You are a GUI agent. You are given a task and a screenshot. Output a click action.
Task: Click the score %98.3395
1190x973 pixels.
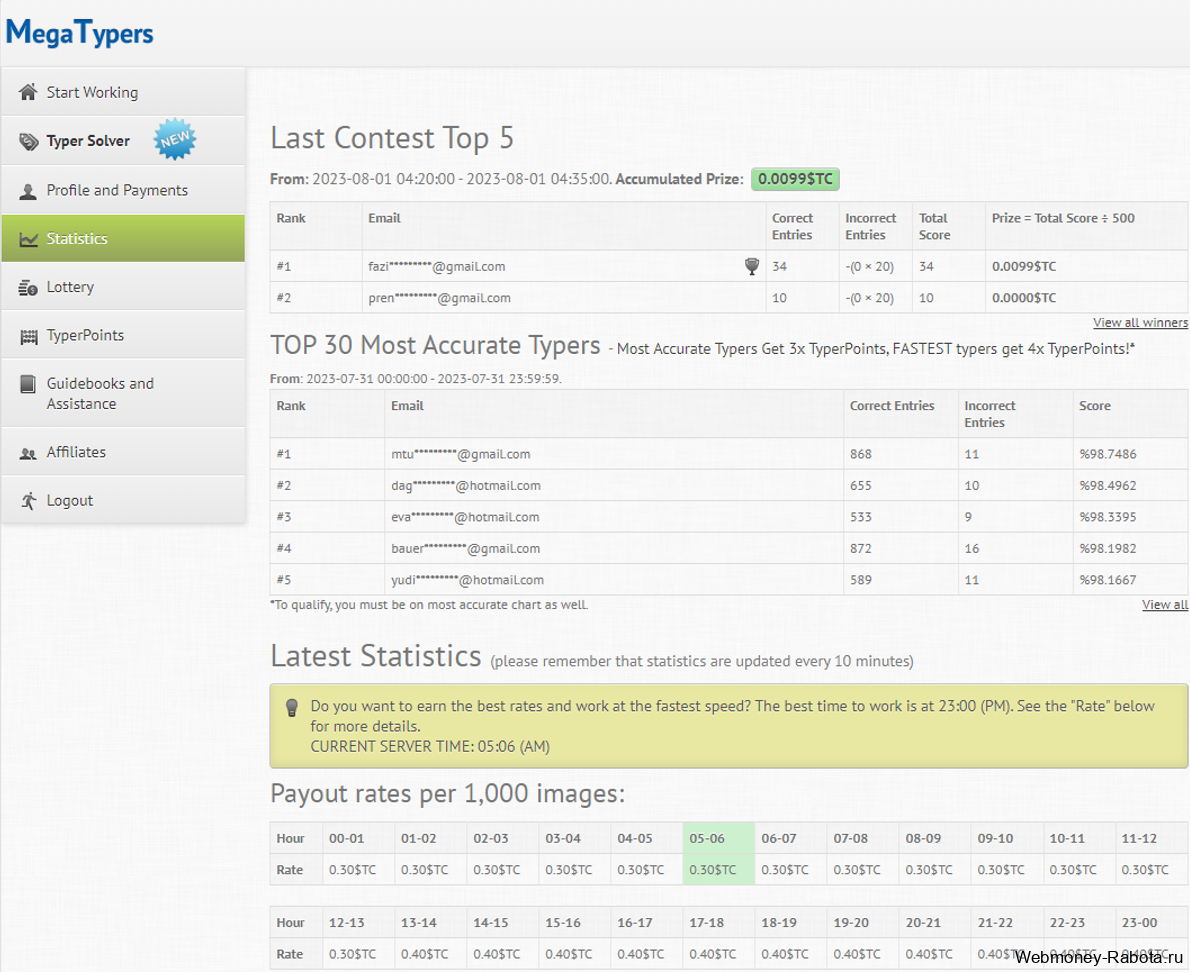coord(1107,517)
